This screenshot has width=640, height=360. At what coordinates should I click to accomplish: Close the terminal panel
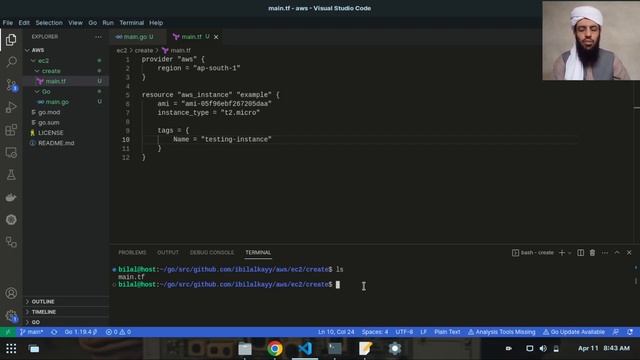pyautogui.click(x=629, y=253)
